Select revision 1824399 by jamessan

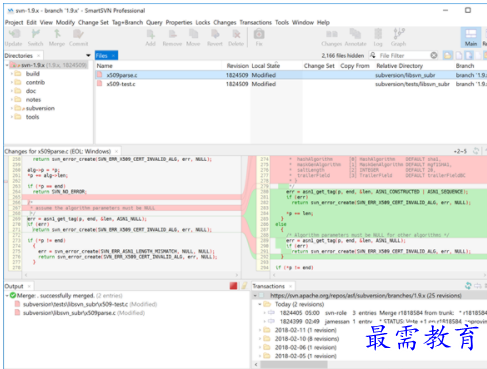tap(375, 322)
